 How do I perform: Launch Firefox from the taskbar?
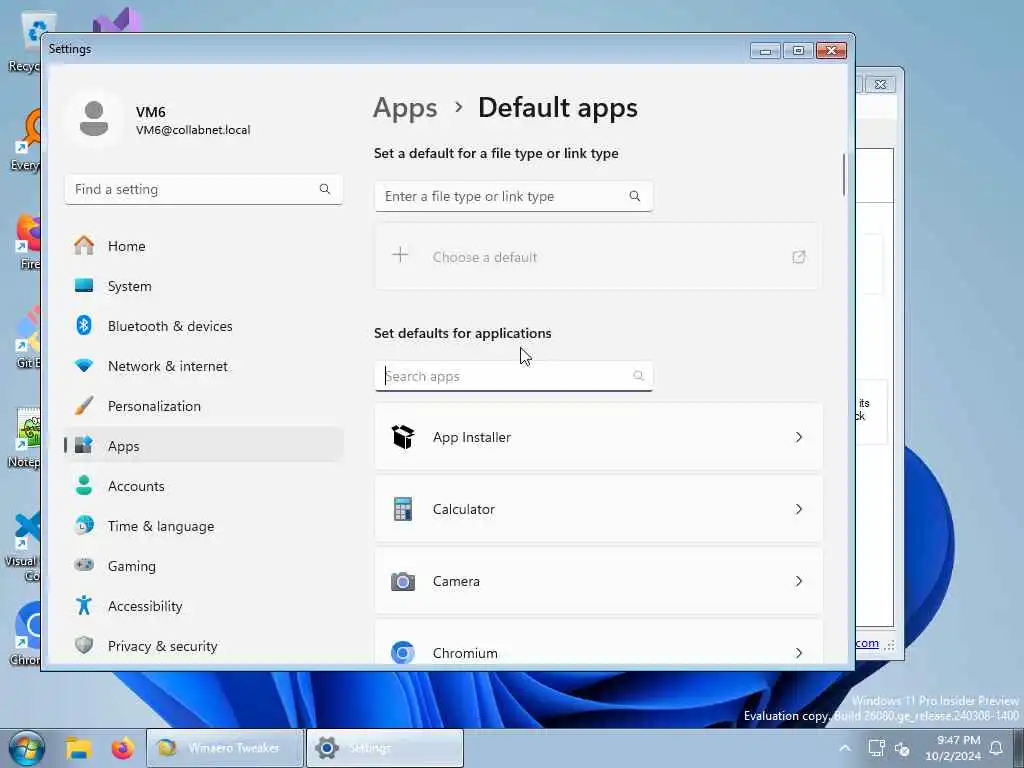pyautogui.click(x=122, y=748)
